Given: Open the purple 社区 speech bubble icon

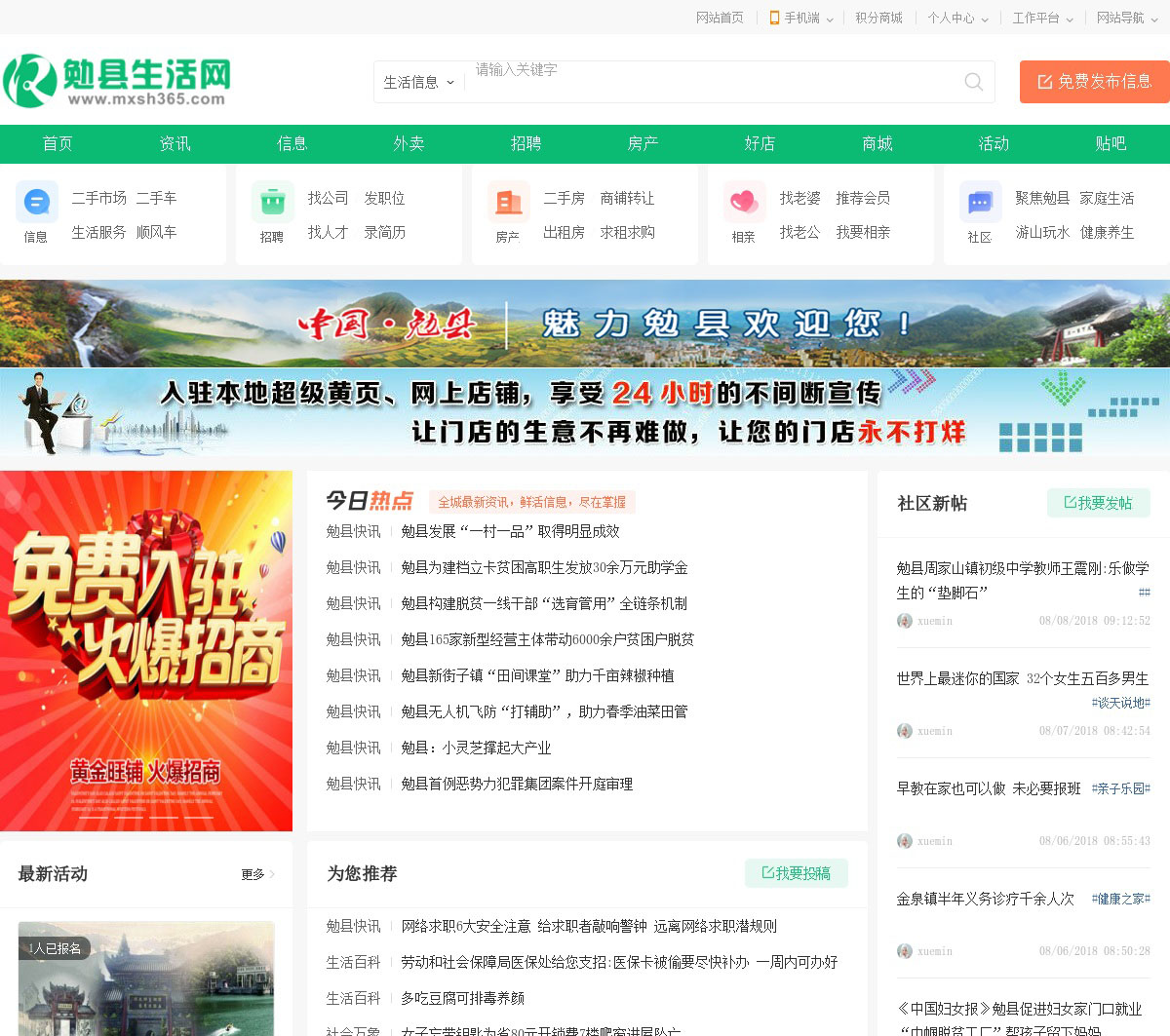Looking at the screenshot, I should click(x=980, y=203).
